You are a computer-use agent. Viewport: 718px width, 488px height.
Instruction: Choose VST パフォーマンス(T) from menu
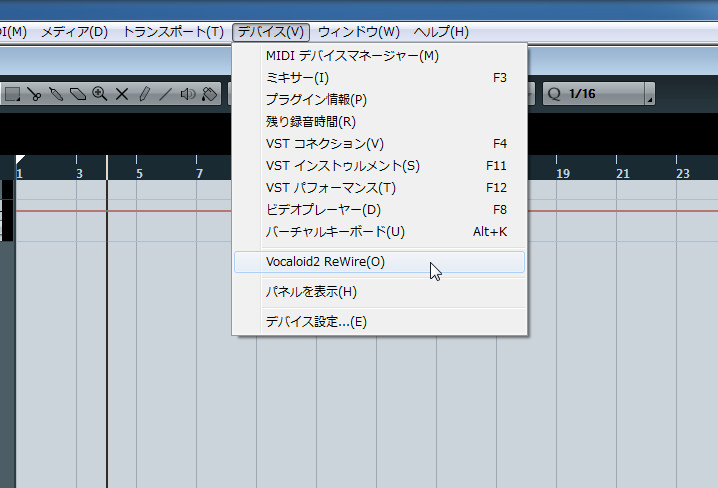pyautogui.click(x=380, y=188)
